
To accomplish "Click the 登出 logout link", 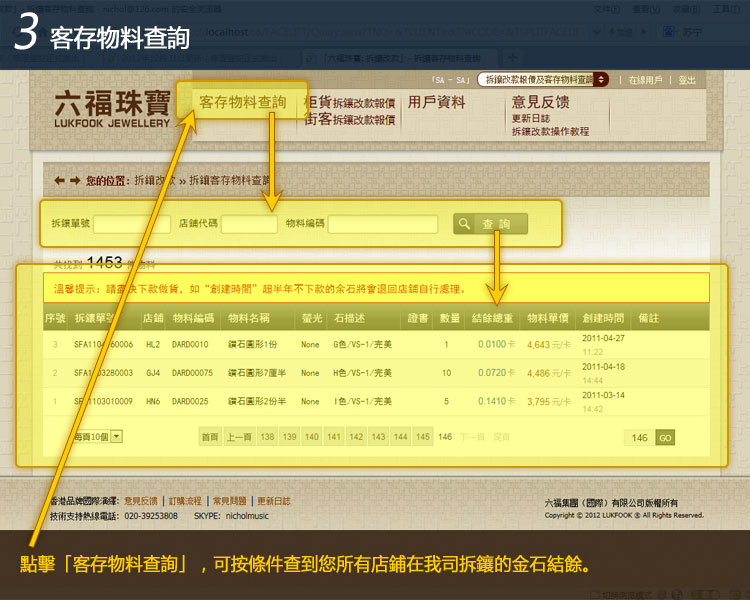I will point(687,80).
